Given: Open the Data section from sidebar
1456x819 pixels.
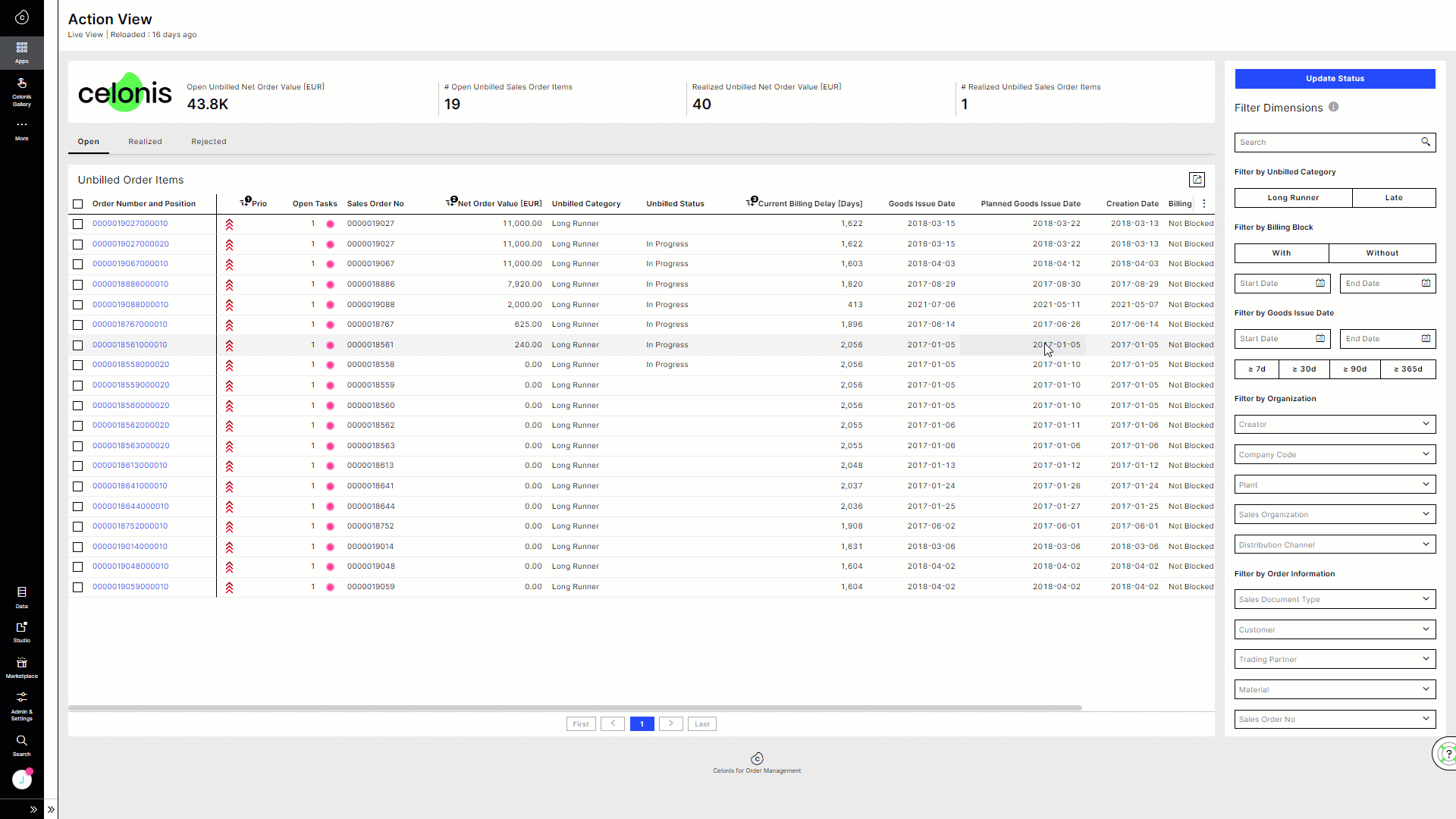Looking at the screenshot, I should click(x=21, y=596).
